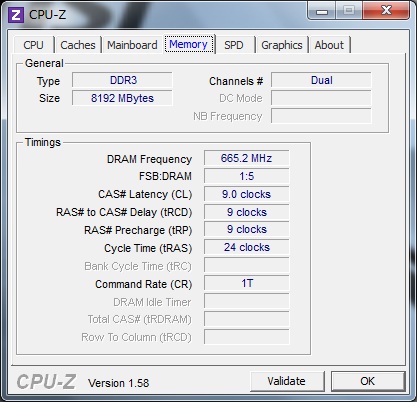Select the Mainboard tab

[132, 45]
